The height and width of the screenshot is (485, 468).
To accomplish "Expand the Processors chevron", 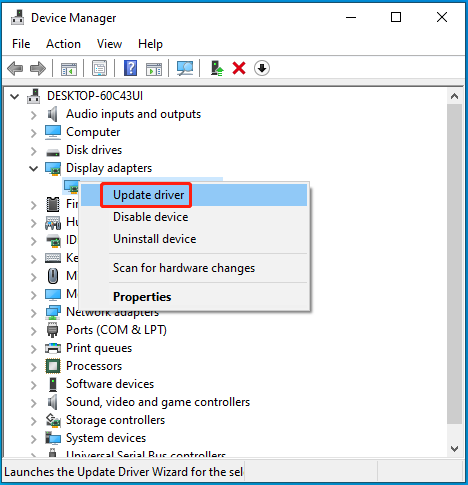I will coord(34,367).
